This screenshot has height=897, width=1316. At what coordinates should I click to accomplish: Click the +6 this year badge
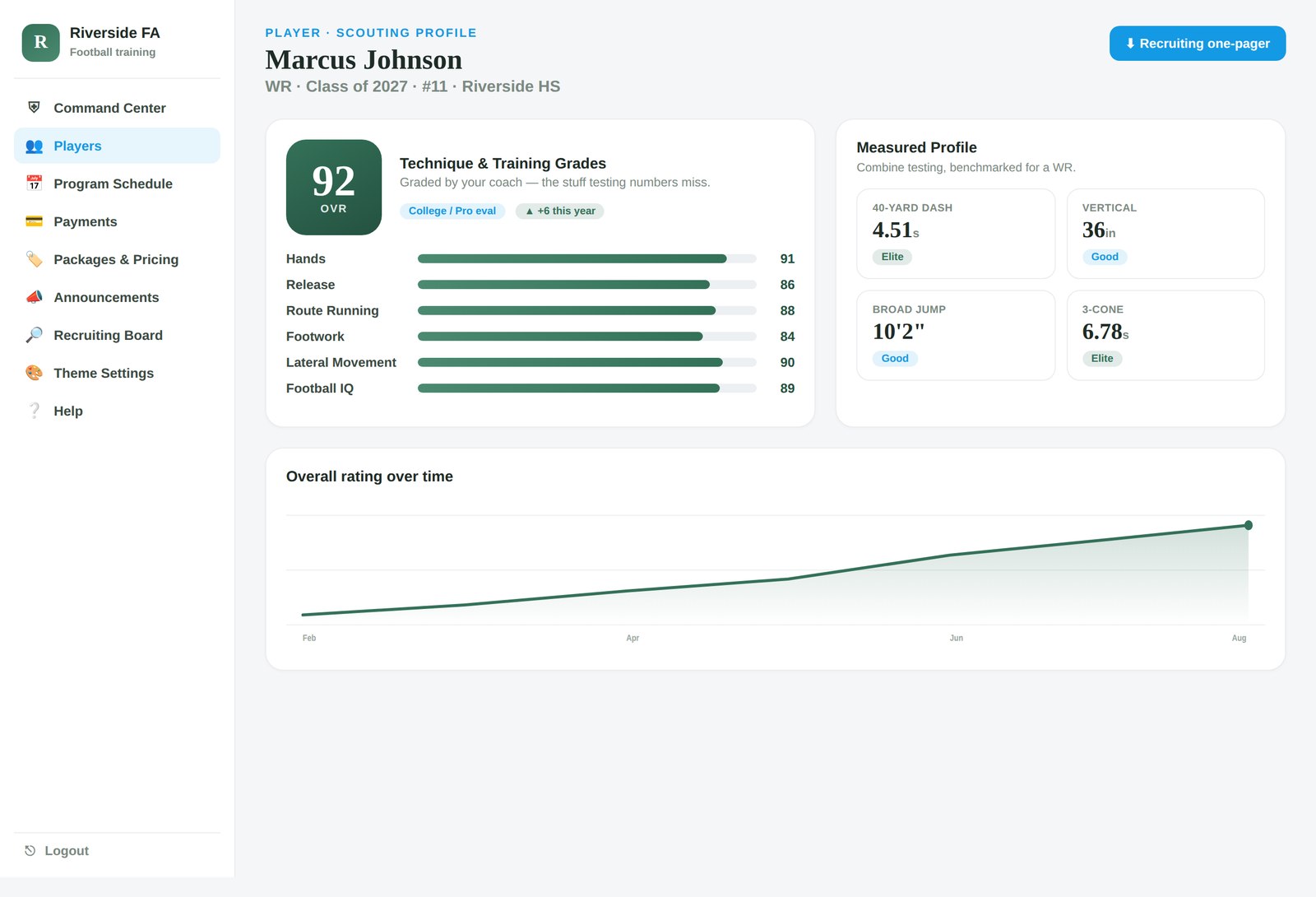pyautogui.click(x=560, y=211)
